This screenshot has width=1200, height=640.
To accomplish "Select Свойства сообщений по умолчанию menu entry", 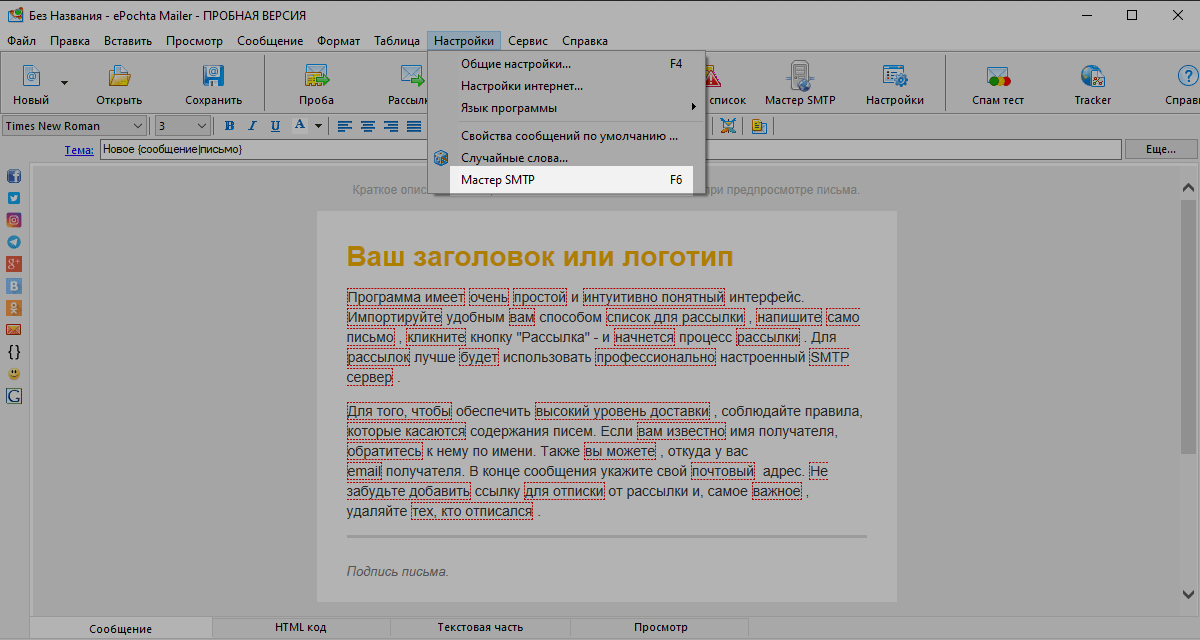I will tap(567, 136).
